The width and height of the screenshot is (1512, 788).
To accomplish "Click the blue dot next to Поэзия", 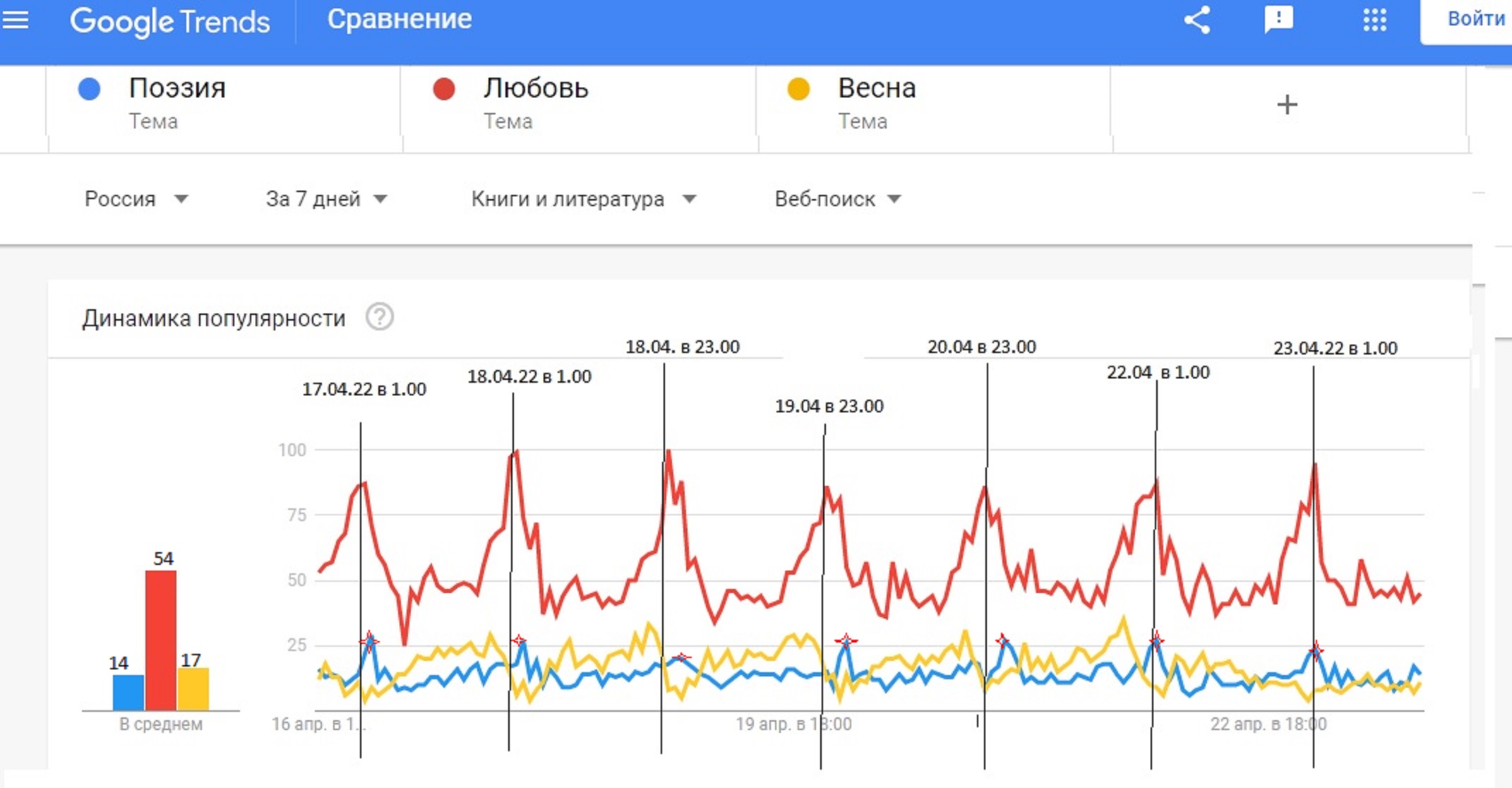I will pyautogui.click(x=89, y=90).
